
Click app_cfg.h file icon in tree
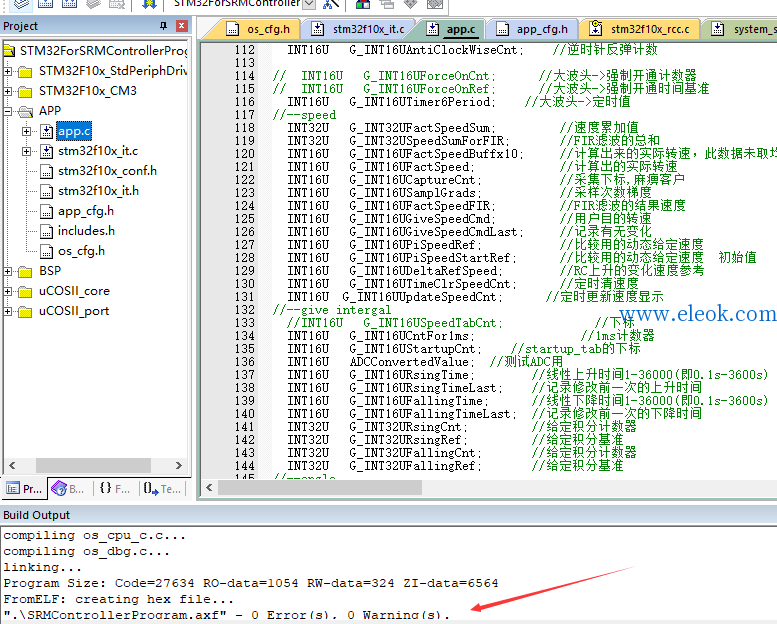pos(47,212)
